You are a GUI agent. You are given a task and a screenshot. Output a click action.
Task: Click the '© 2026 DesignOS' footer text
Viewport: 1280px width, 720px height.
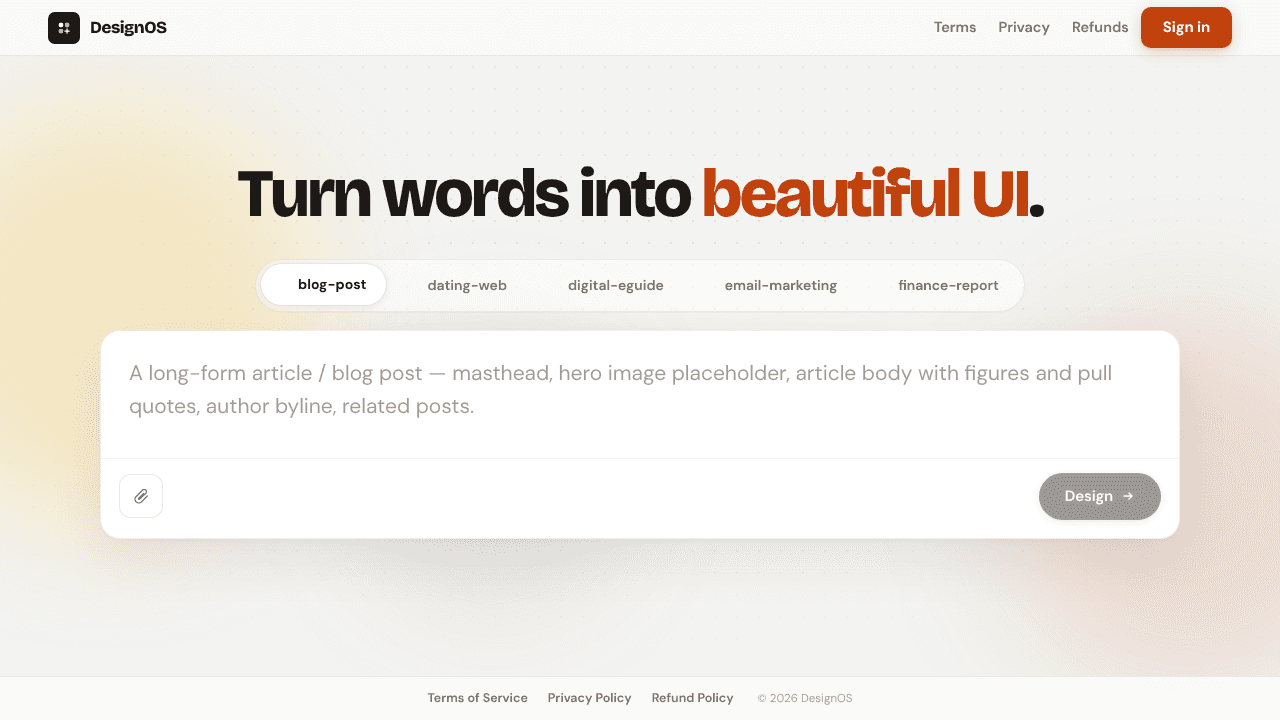point(805,698)
